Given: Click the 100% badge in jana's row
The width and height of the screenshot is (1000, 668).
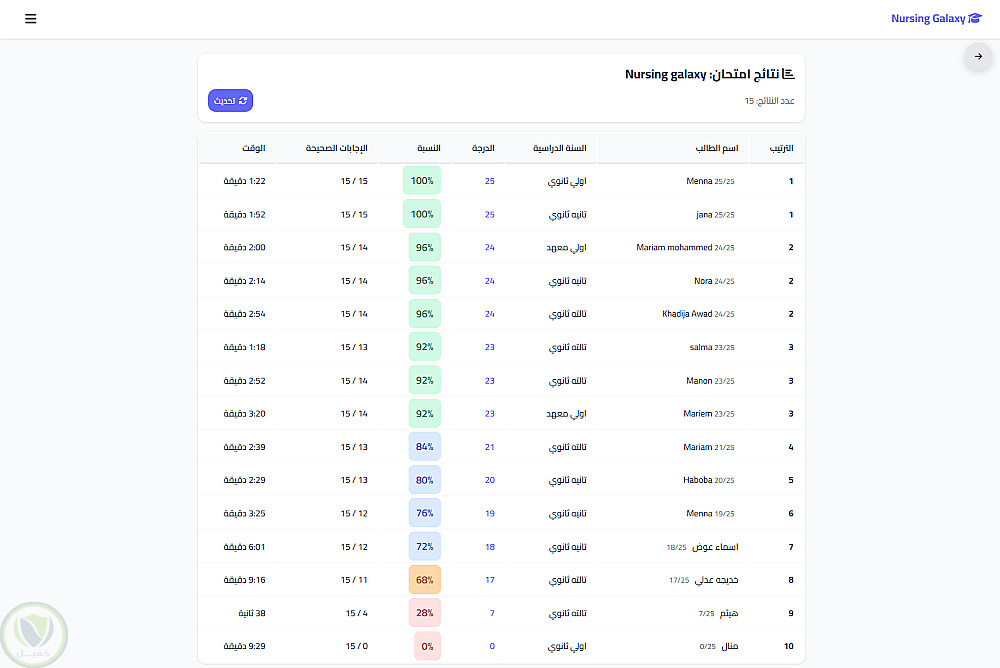Looking at the screenshot, I should (x=422, y=214).
